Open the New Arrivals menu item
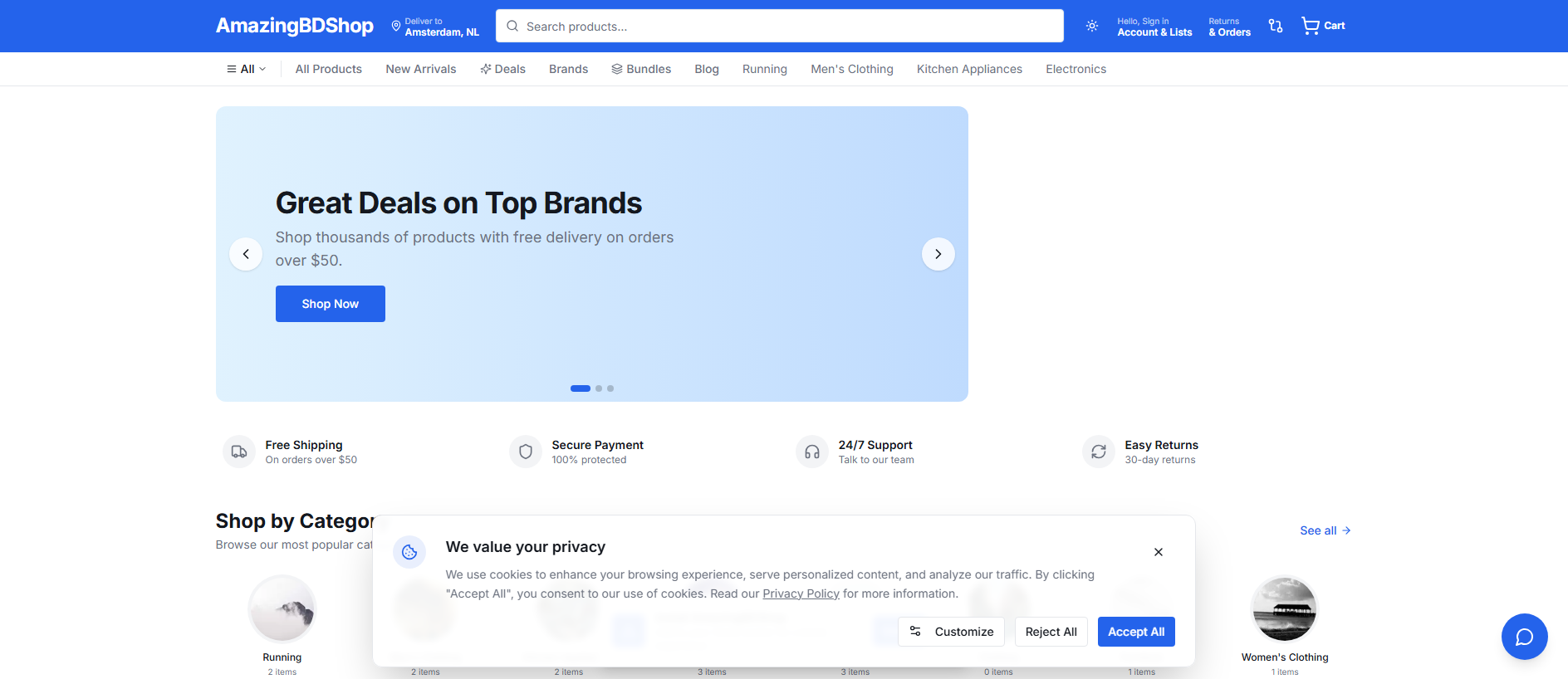1568x679 pixels. pyautogui.click(x=421, y=69)
